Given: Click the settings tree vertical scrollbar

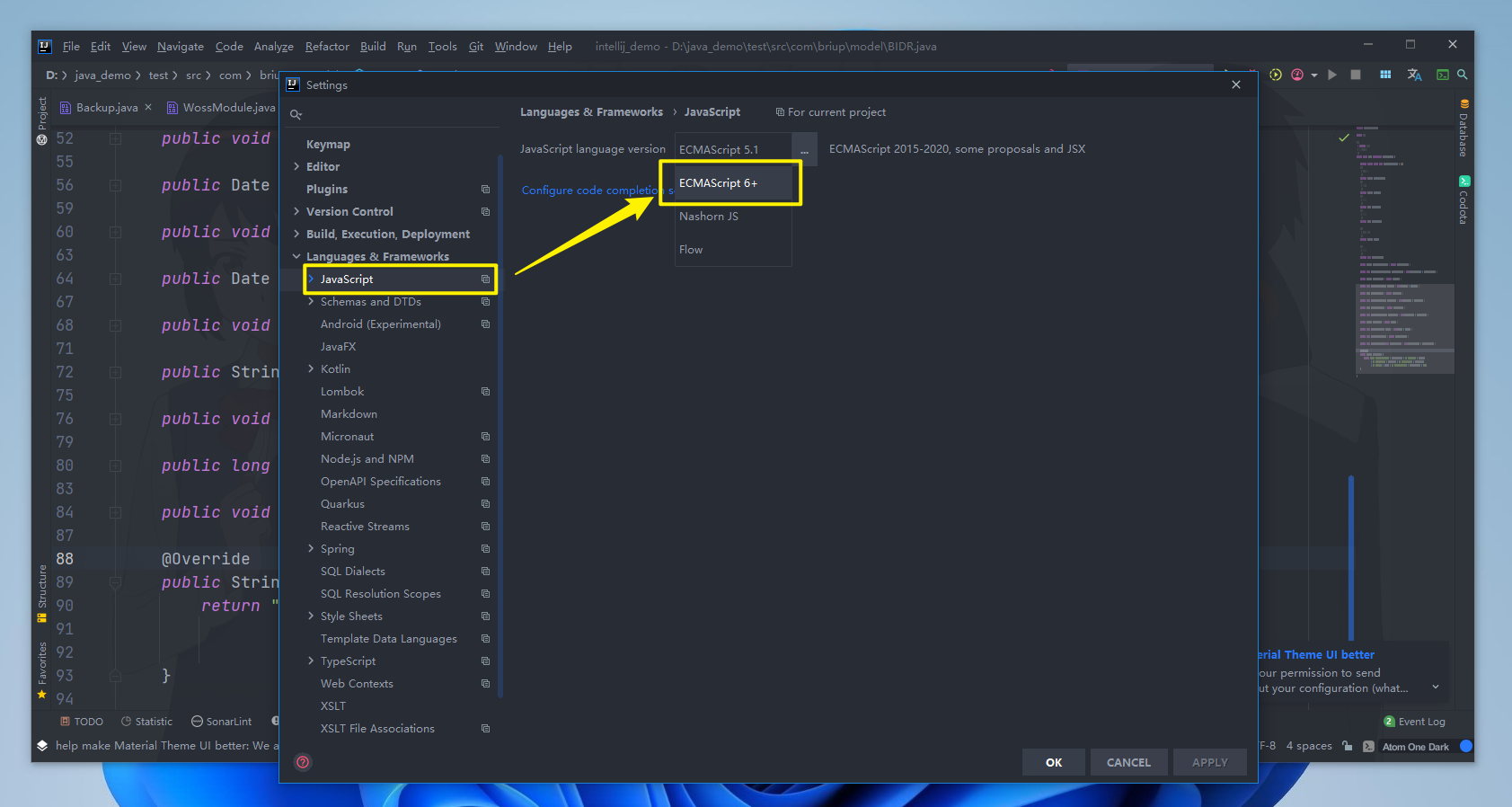Looking at the screenshot, I should point(500,424).
